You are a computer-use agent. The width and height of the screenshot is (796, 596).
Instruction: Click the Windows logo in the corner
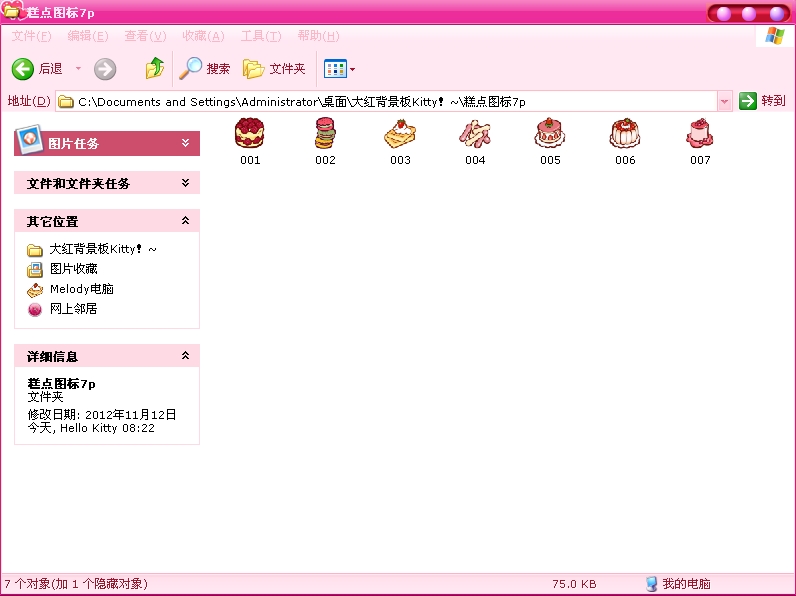point(775,36)
